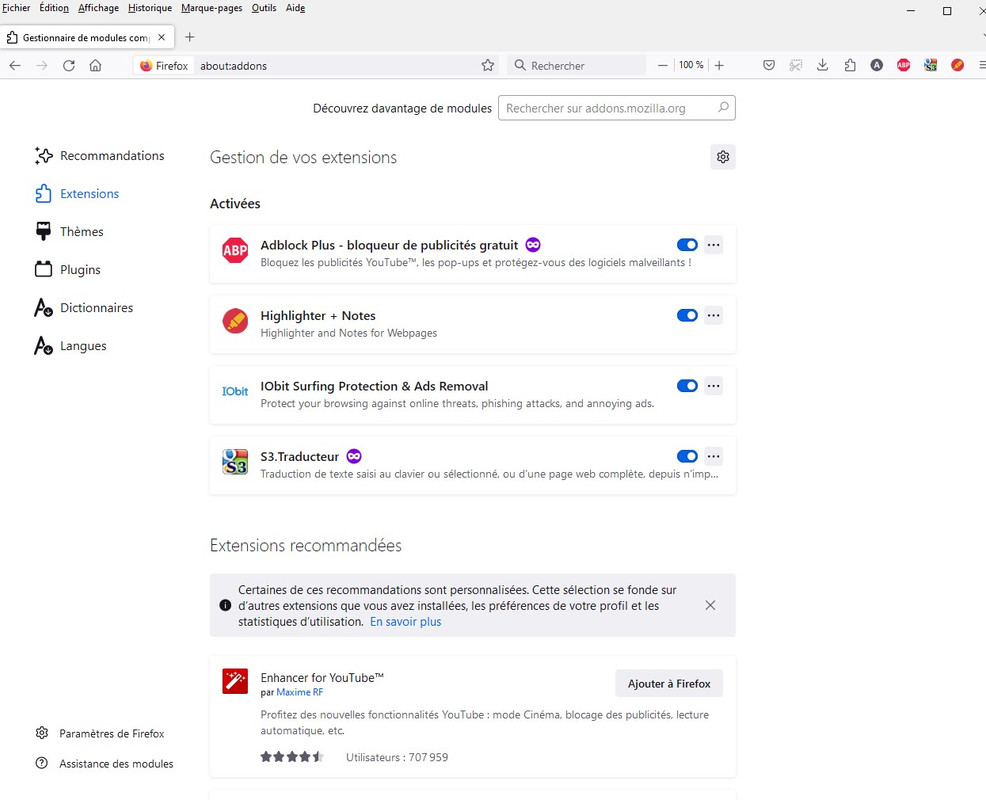The image size is (986, 800).
Task: Open the downloads panel
Action: pos(823,65)
